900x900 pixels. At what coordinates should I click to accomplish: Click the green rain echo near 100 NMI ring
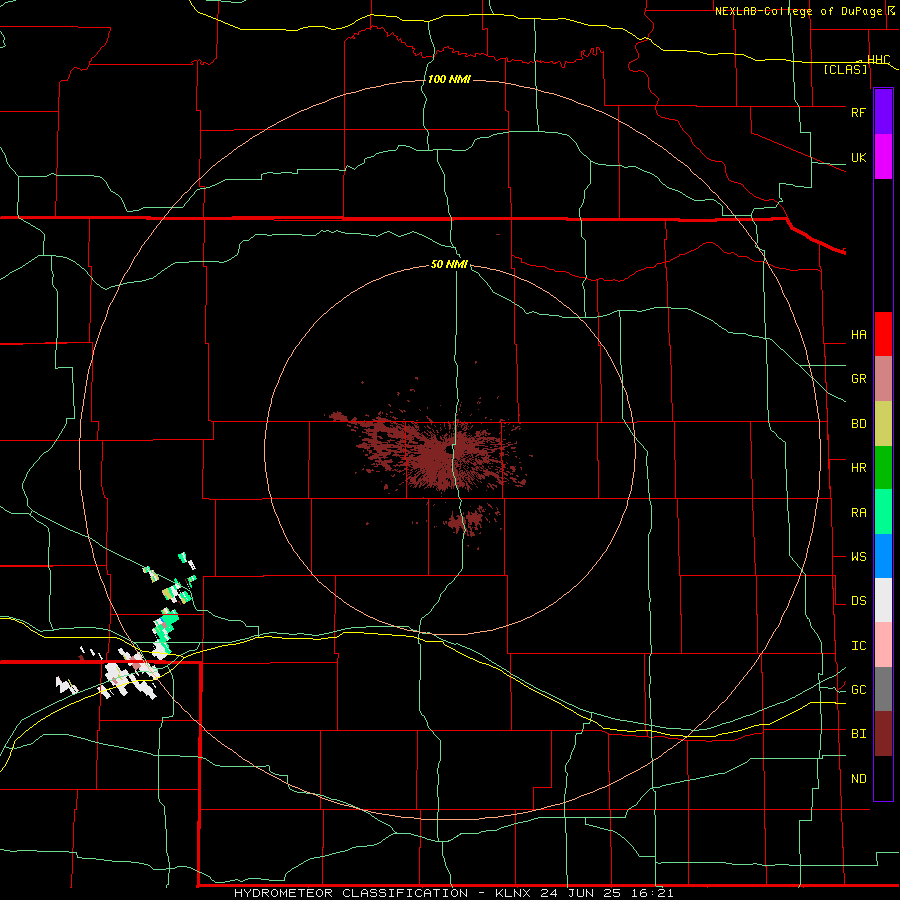point(165,629)
